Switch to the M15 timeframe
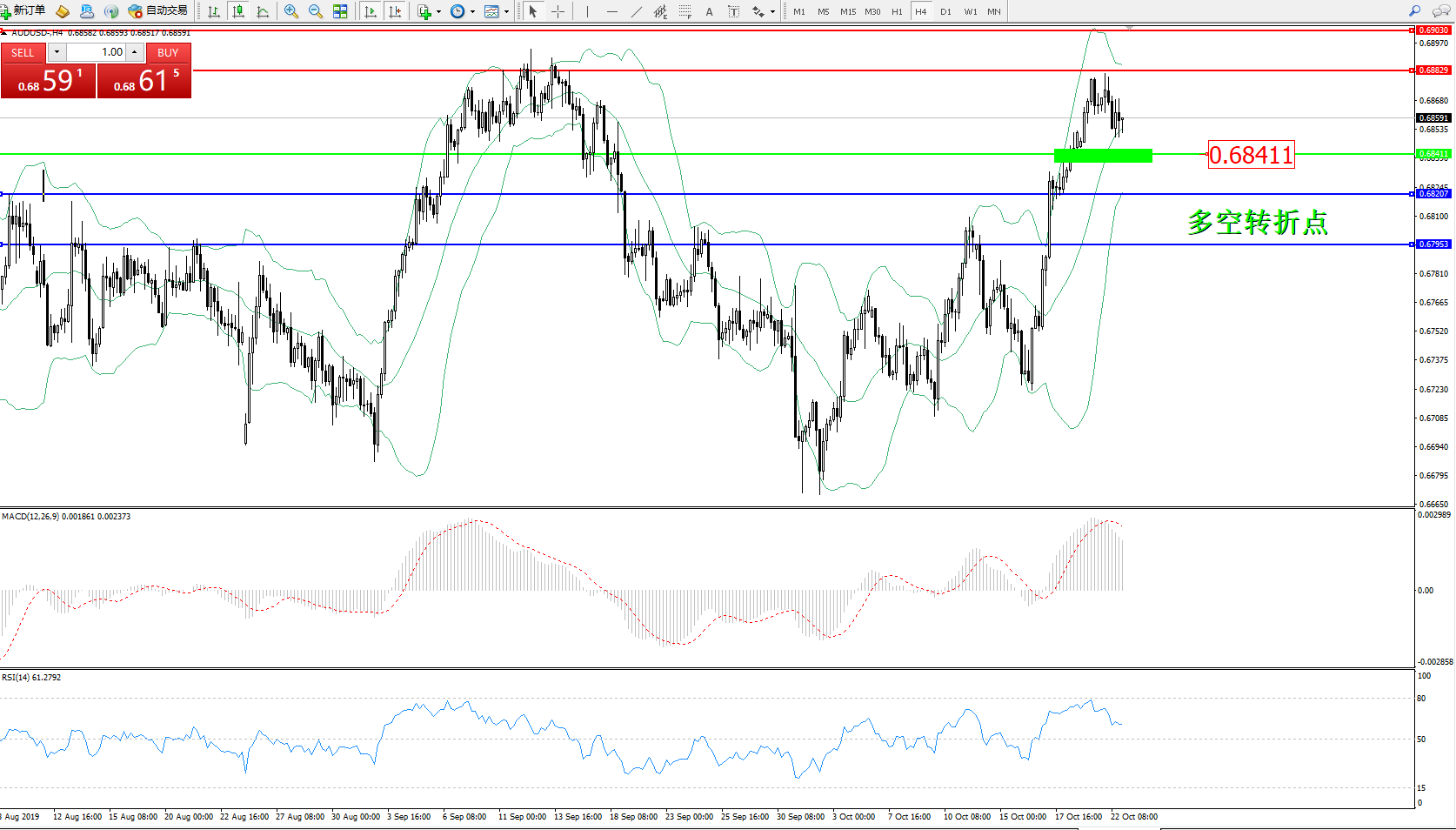1456x830 pixels. tap(847, 11)
